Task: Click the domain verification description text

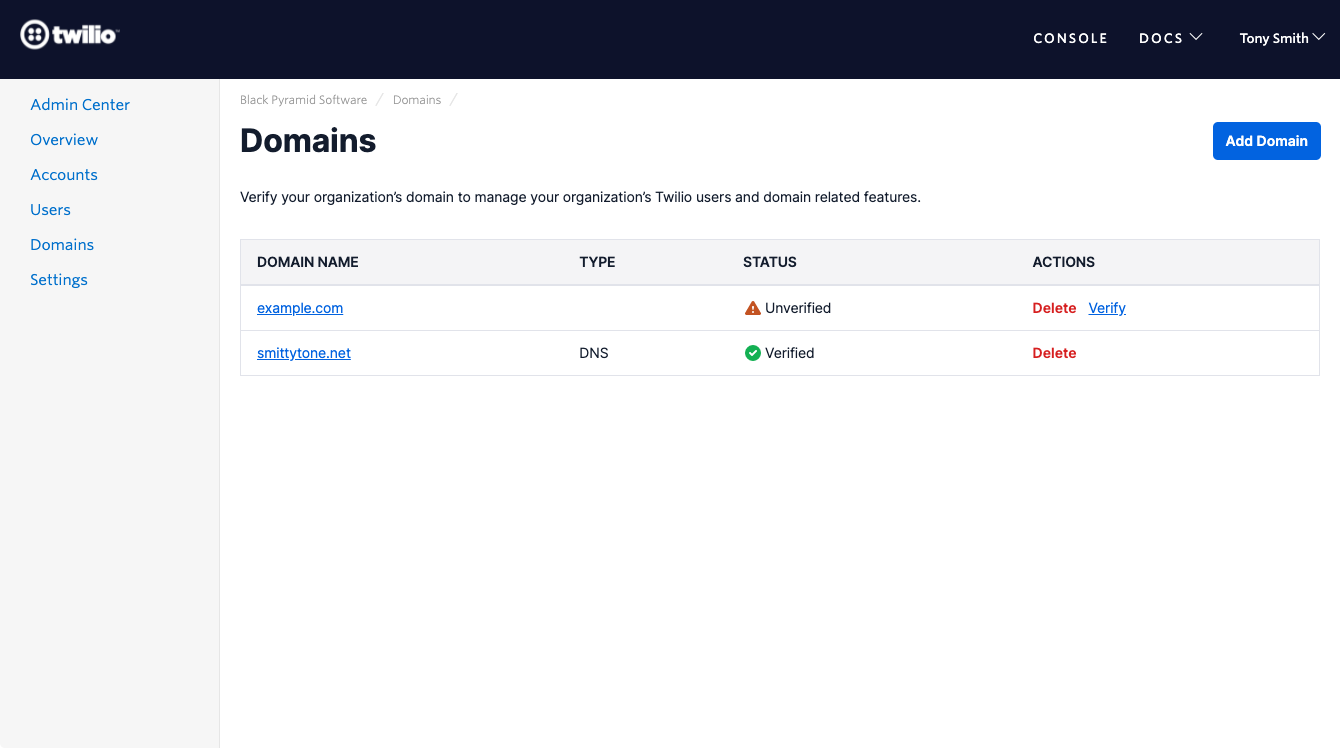Action: pyautogui.click(x=580, y=197)
